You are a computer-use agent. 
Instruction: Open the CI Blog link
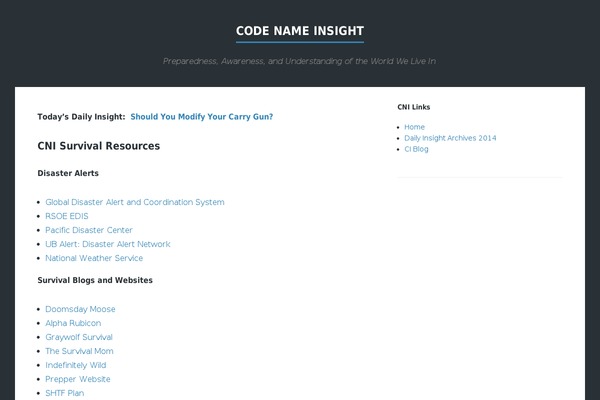click(x=416, y=149)
